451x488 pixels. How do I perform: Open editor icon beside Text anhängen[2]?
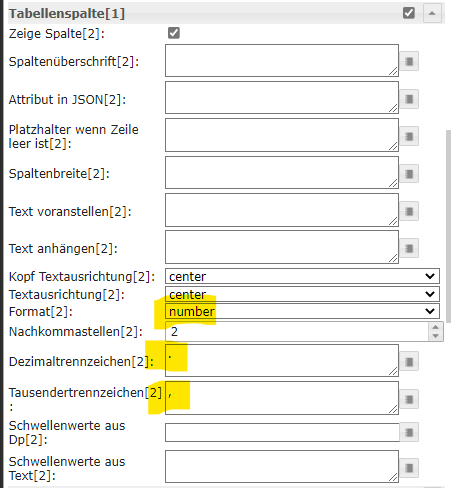click(x=409, y=249)
